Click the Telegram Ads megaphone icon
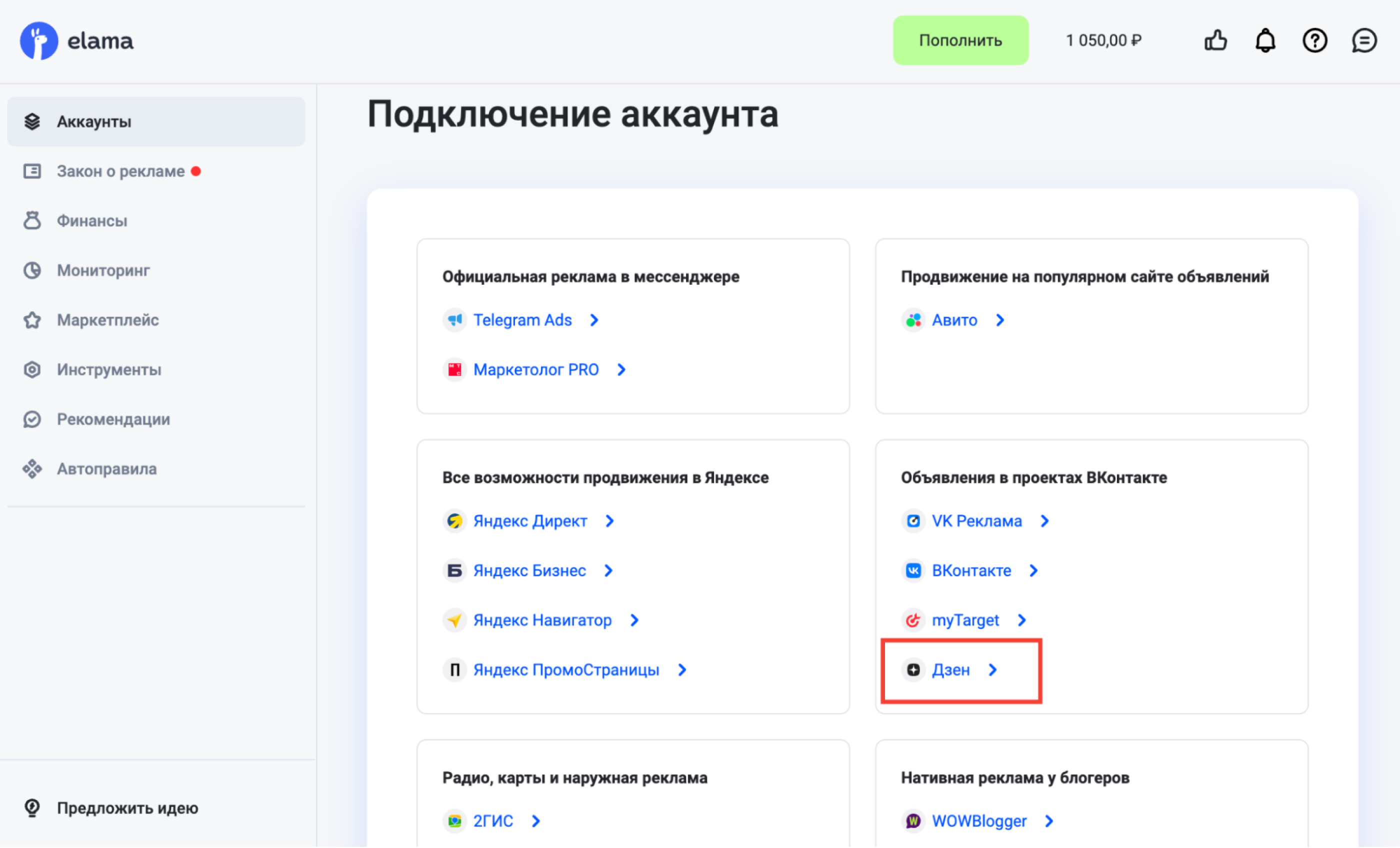1400x848 pixels. [x=454, y=320]
